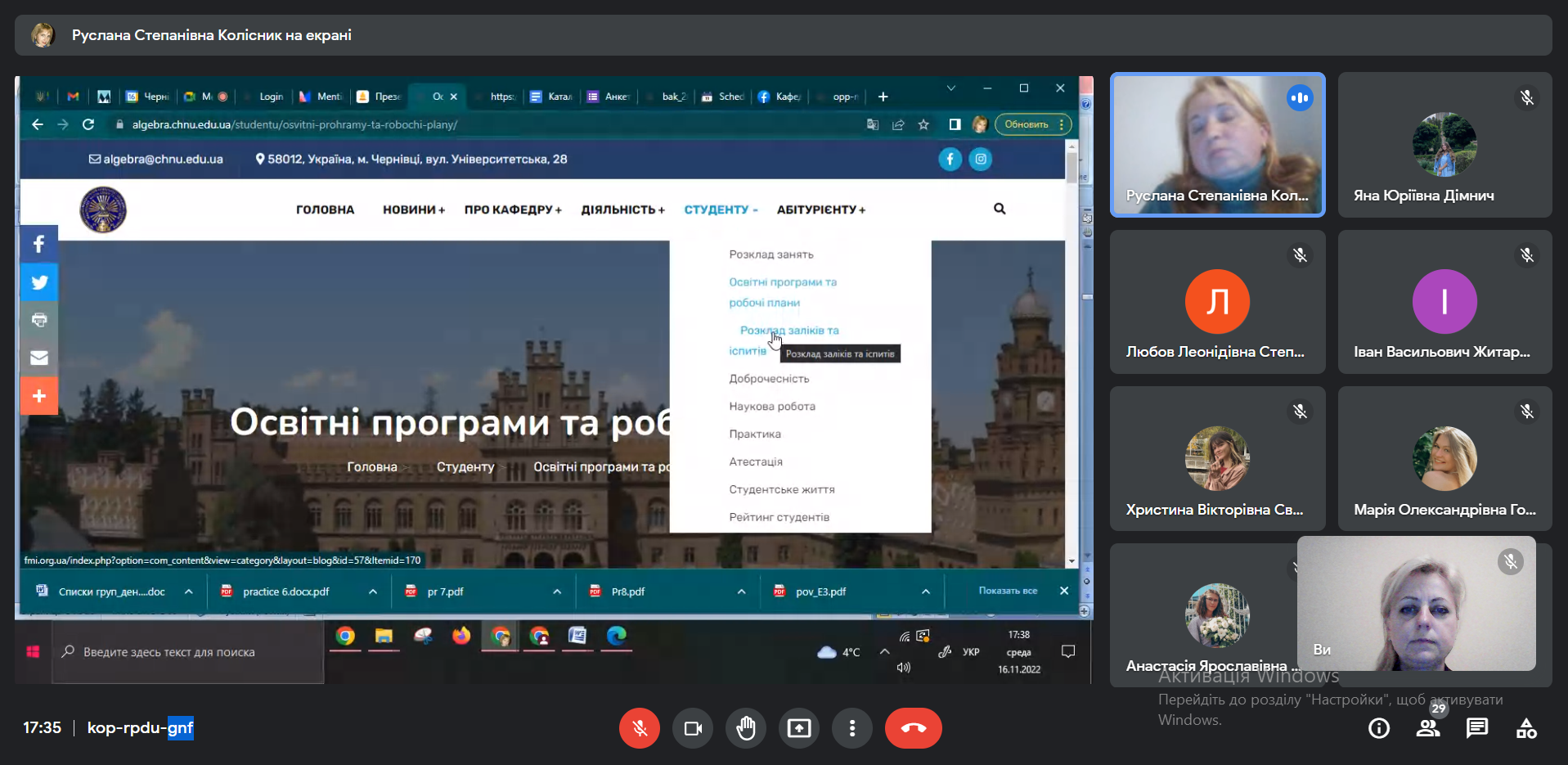Click round Facebook icon in site header
This screenshot has height=765, width=1568.
(x=950, y=160)
